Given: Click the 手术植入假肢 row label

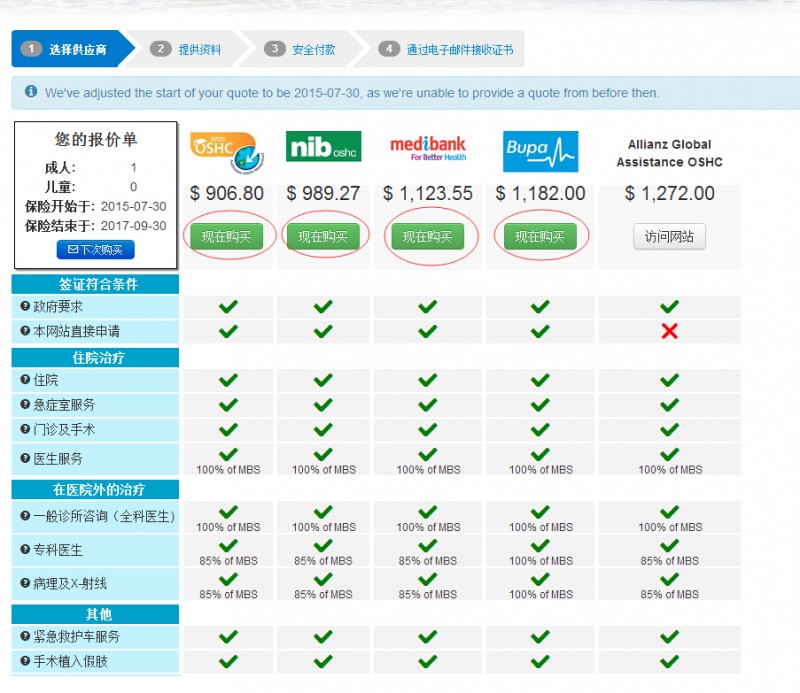Looking at the screenshot, I should (70, 662).
